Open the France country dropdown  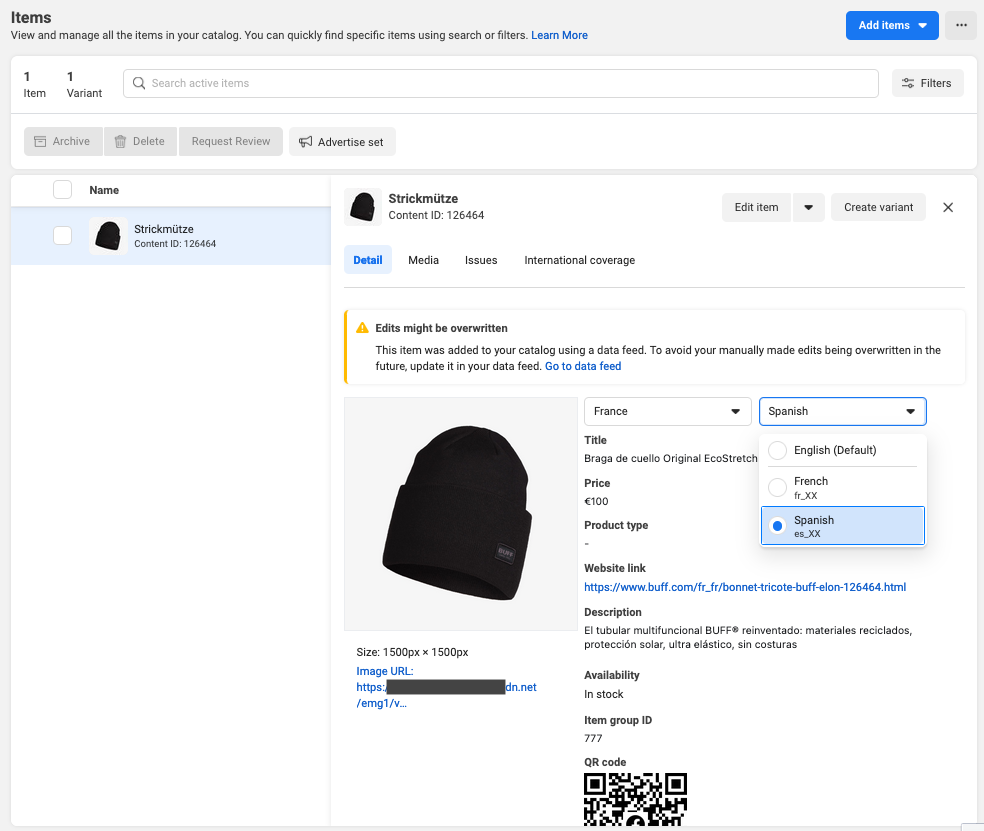[x=668, y=411]
